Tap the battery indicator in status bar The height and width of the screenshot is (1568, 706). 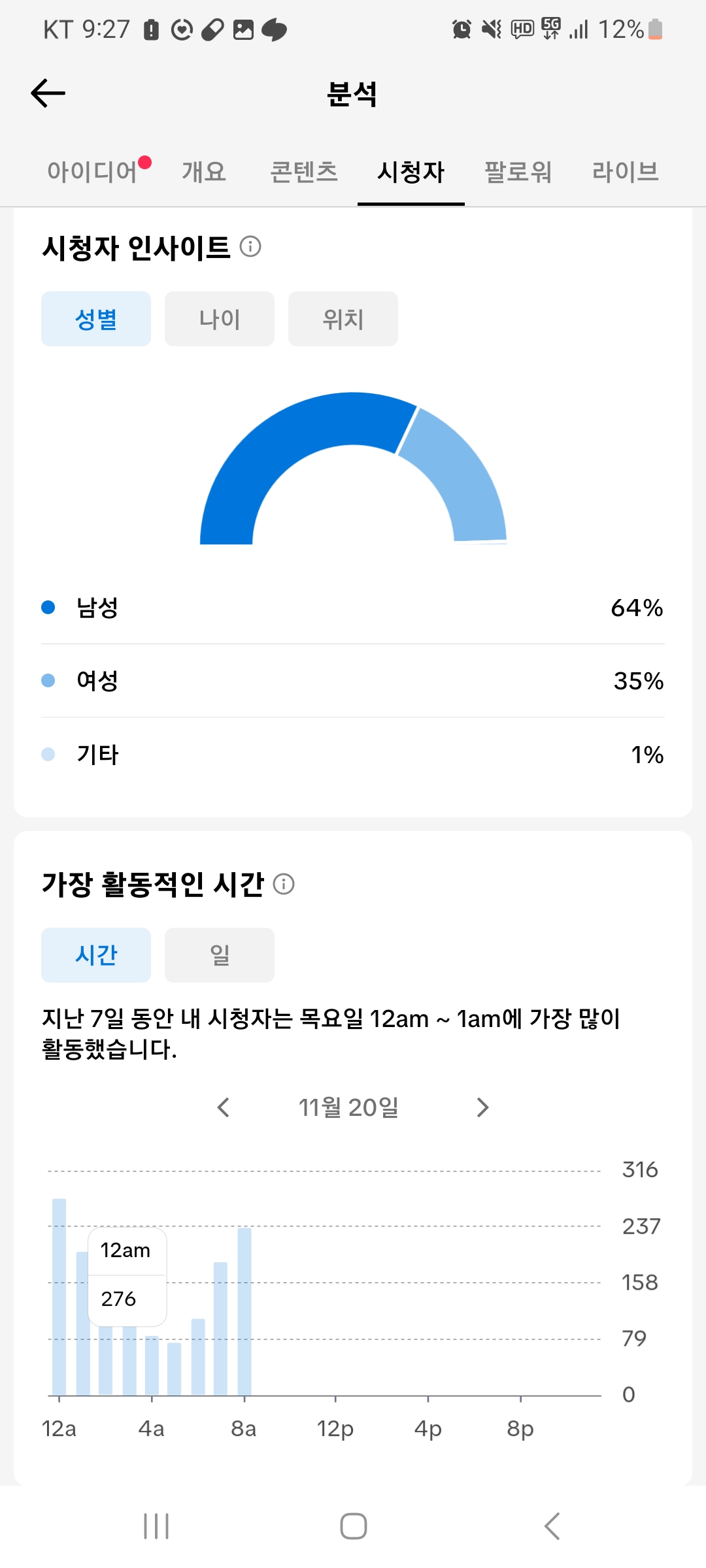point(655,29)
